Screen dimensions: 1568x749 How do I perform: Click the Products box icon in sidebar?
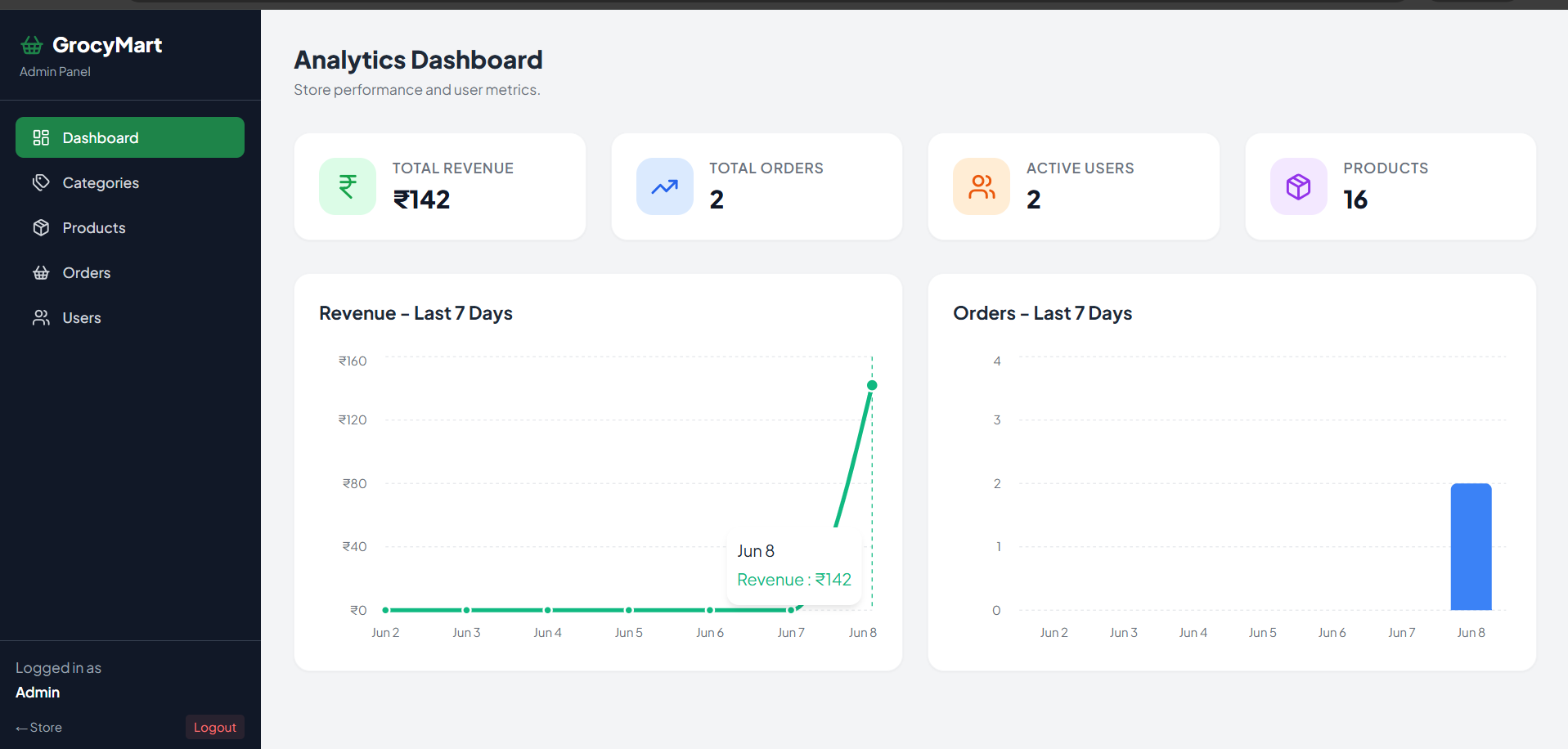pos(41,227)
